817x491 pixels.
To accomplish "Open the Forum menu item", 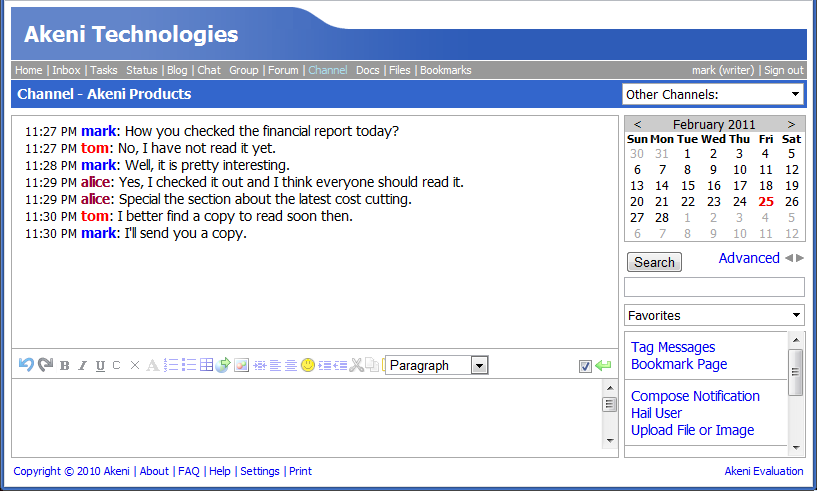I will [x=283, y=70].
